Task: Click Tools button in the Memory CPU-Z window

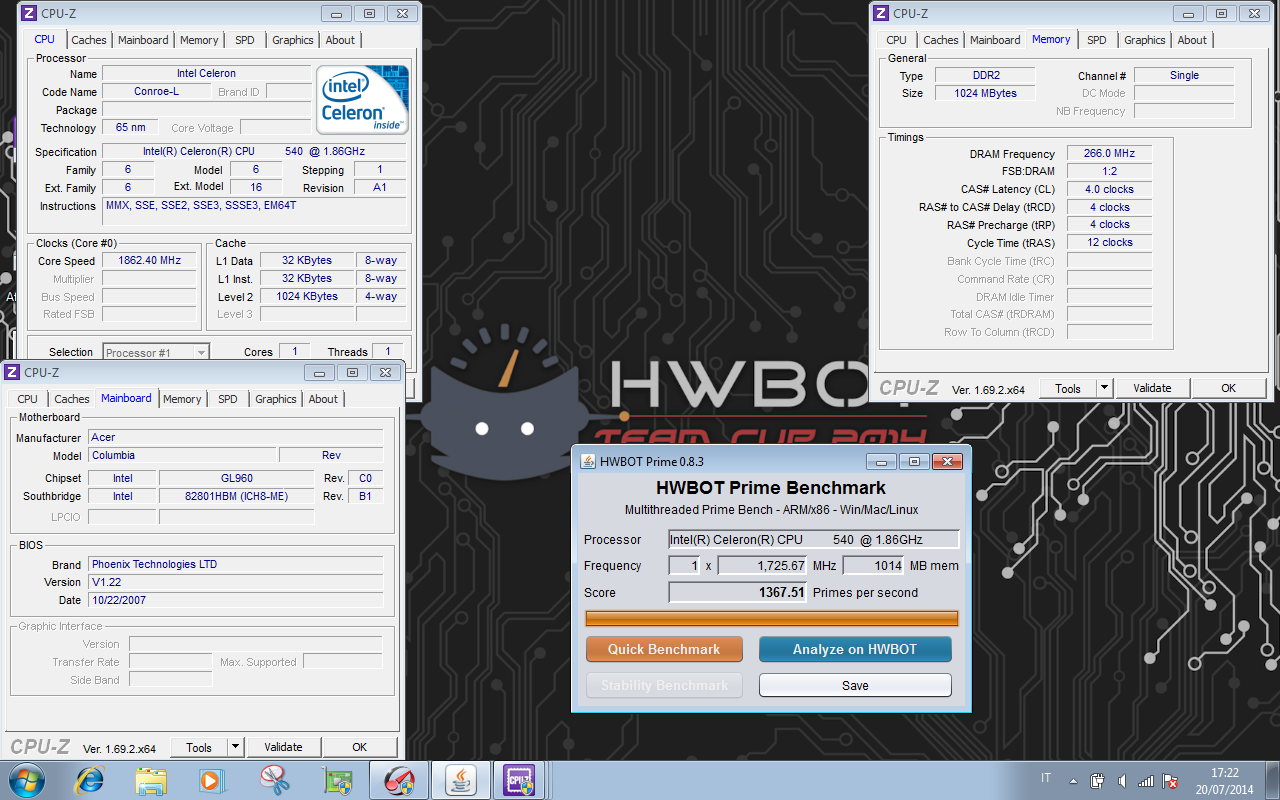Action: pos(1068,388)
